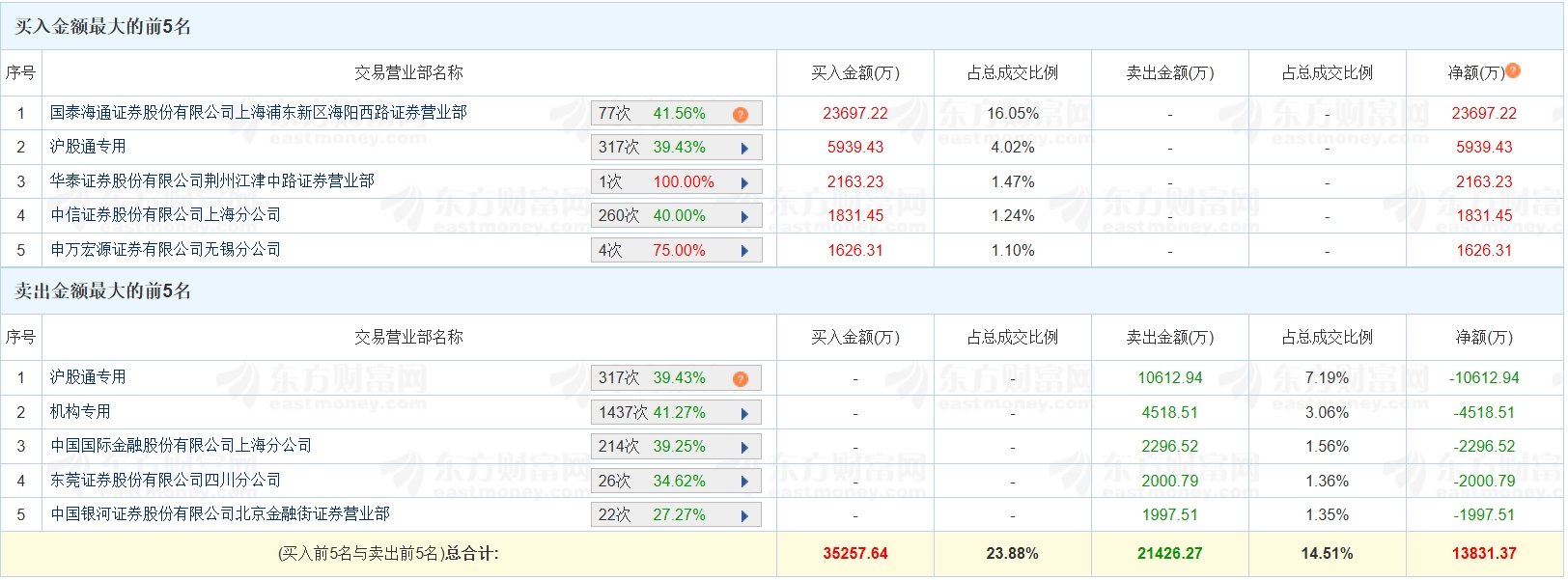Open 中国银河证券北京金融街证券营业部 link
The width and height of the screenshot is (1568, 580).
click(220, 514)
